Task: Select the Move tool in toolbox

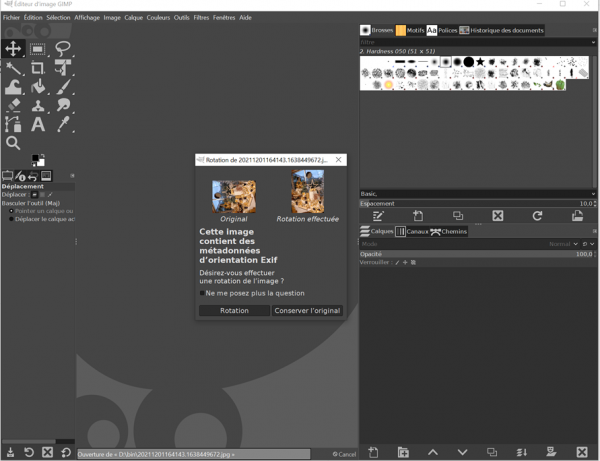Action: (x=13, y=49)
